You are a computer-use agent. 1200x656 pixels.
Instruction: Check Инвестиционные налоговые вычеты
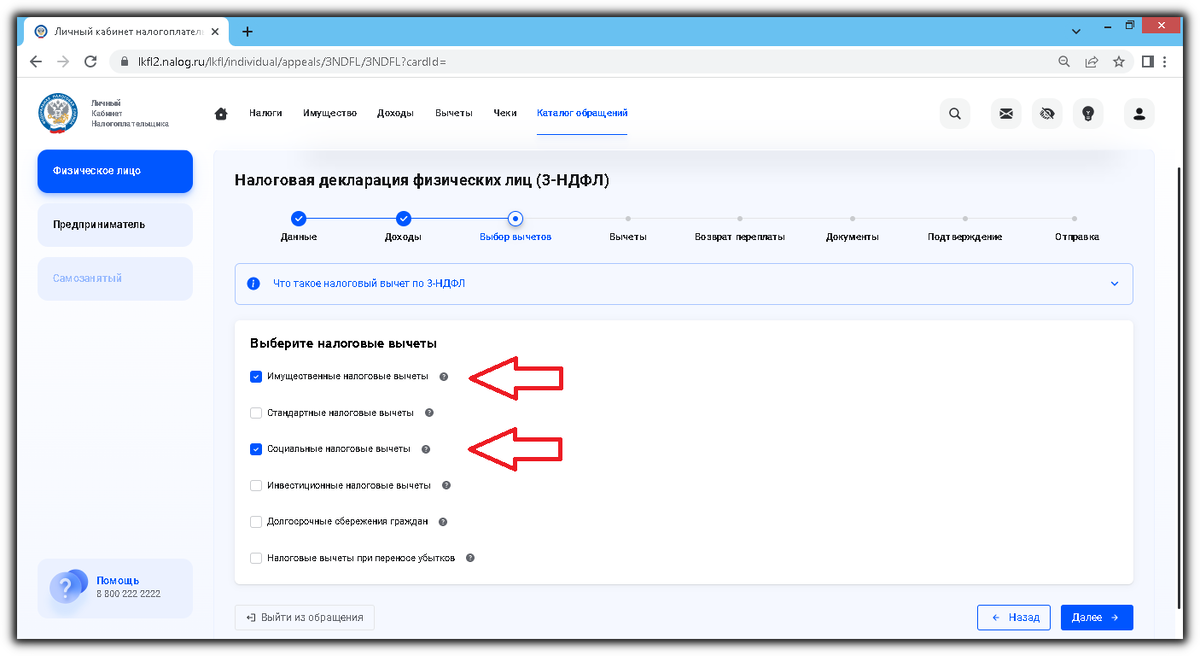tap(256, 485)
